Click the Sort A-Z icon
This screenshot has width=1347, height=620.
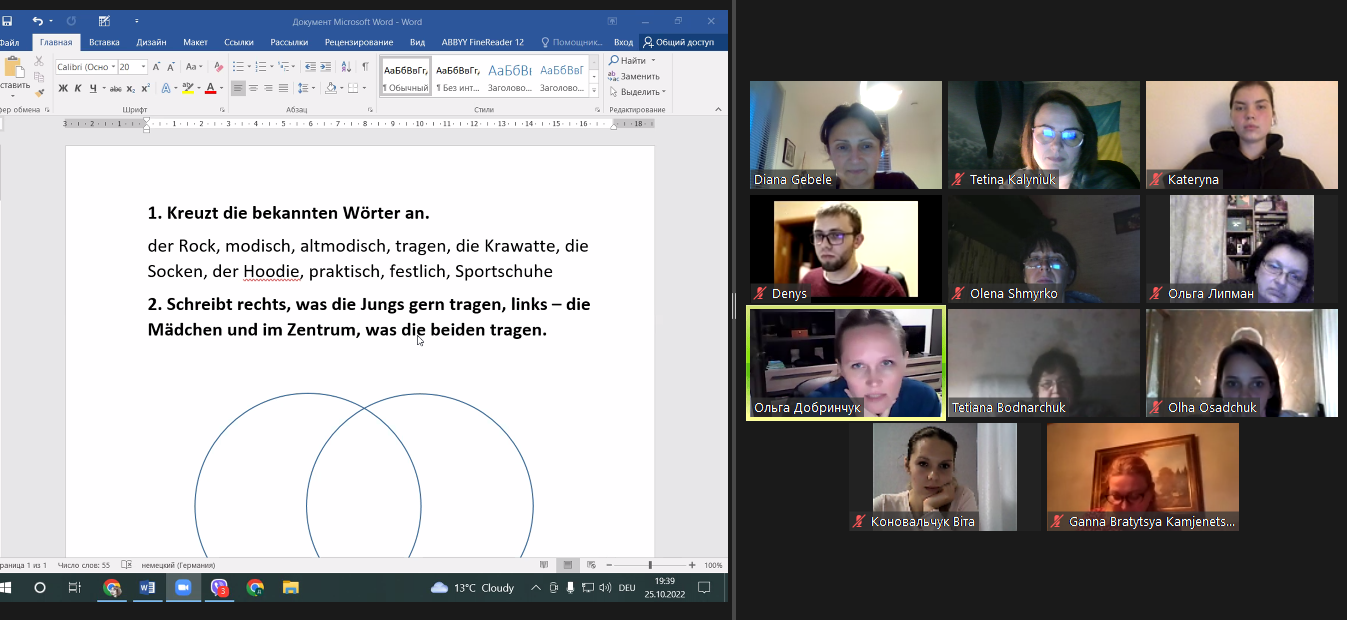point(347,67)
